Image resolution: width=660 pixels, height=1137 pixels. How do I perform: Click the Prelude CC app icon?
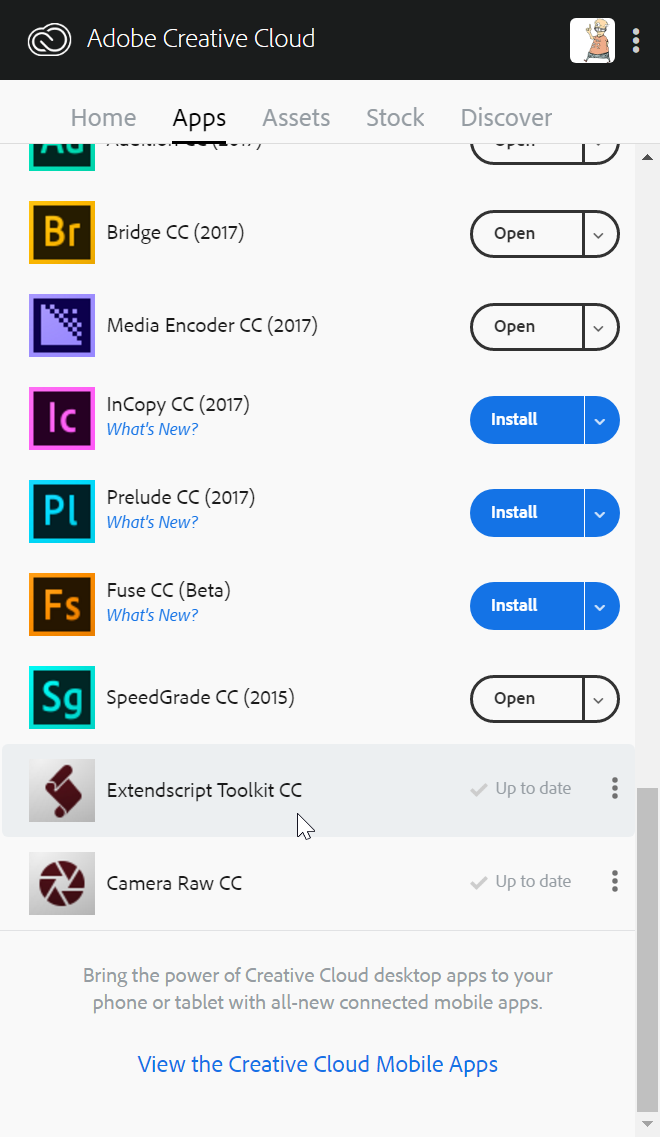point(62,512)
